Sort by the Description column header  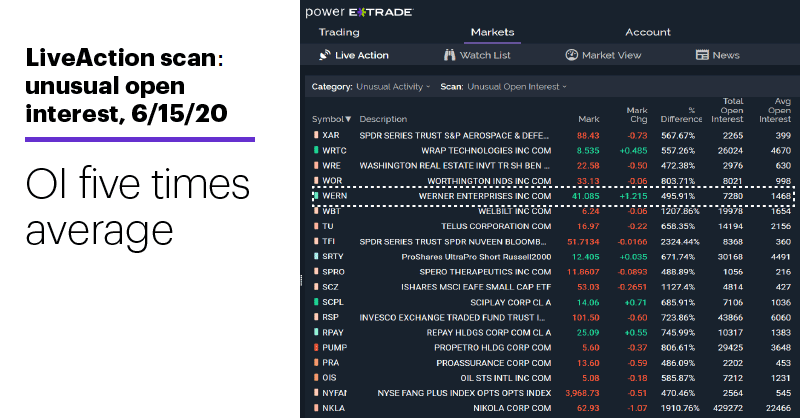(x=383, y=119)
